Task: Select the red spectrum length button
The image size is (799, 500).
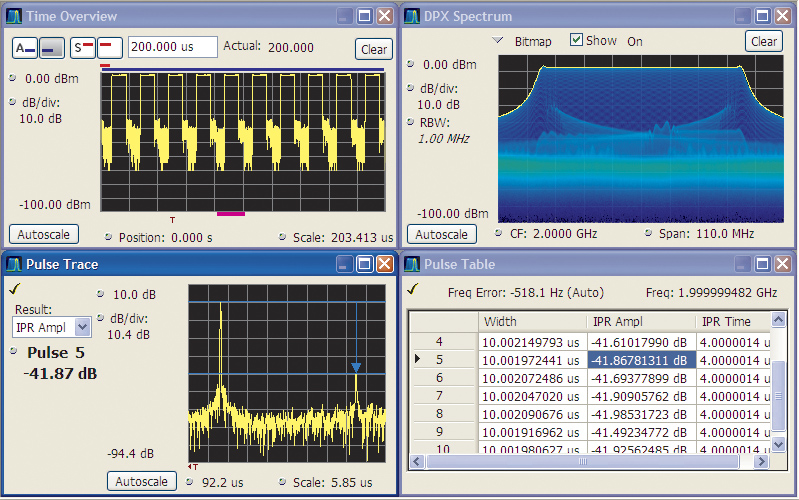Action: click(x=109, y=48)
